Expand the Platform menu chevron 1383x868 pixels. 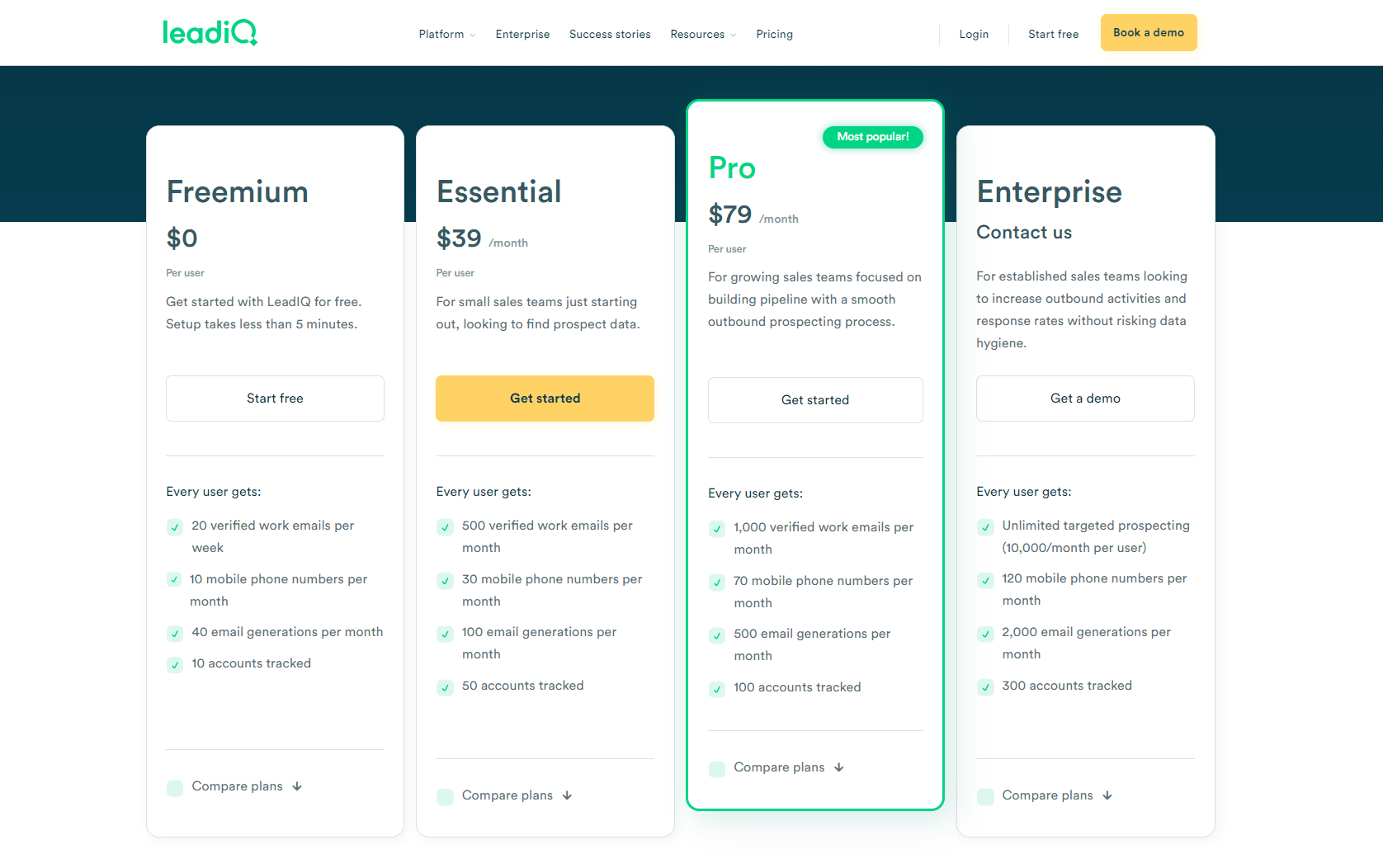pos(472,35)
